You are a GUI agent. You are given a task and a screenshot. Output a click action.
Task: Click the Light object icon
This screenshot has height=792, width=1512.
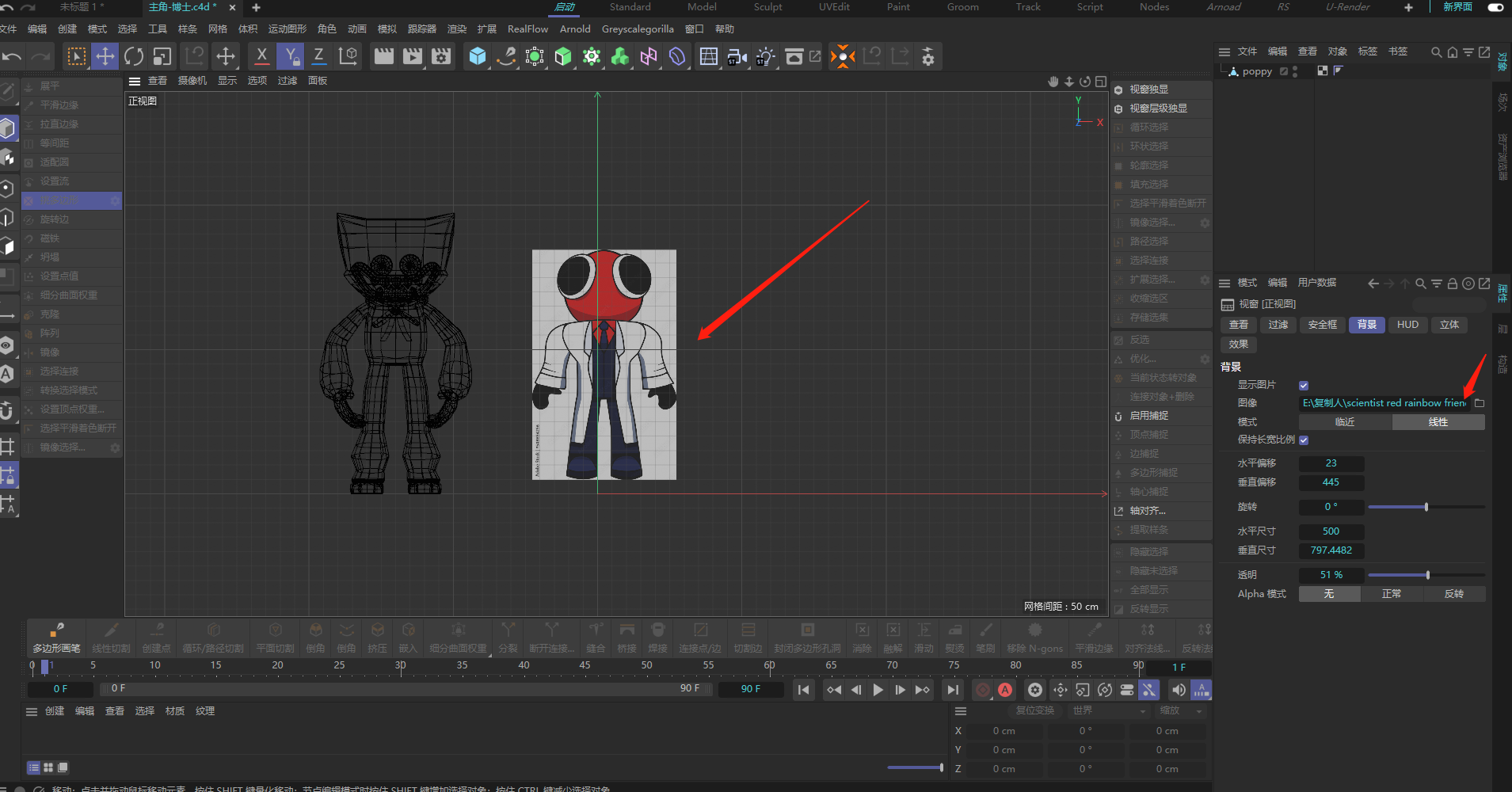coord(765,56)
